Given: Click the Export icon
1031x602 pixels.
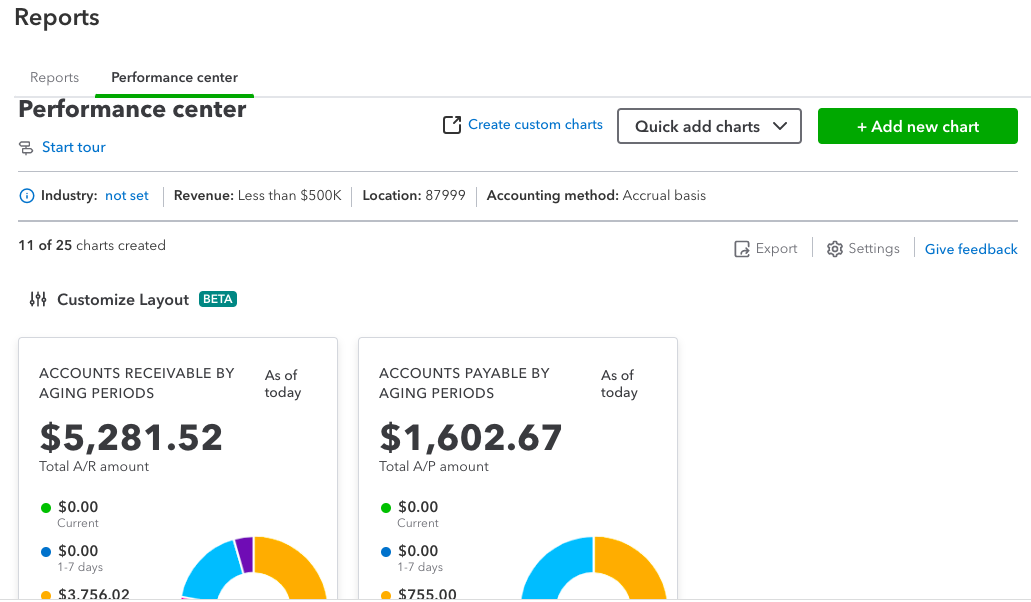Looking at the screenshot, I should pos(742,249).
